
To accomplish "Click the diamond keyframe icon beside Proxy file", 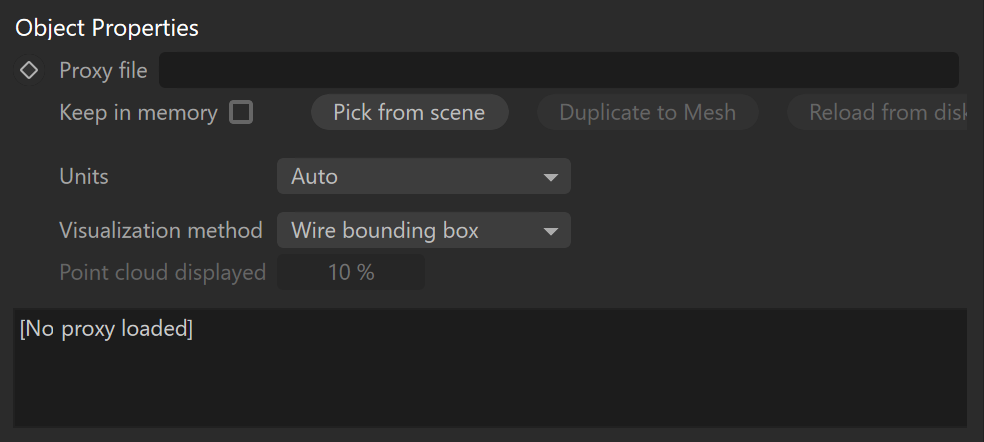I will [x=29, y=70].
